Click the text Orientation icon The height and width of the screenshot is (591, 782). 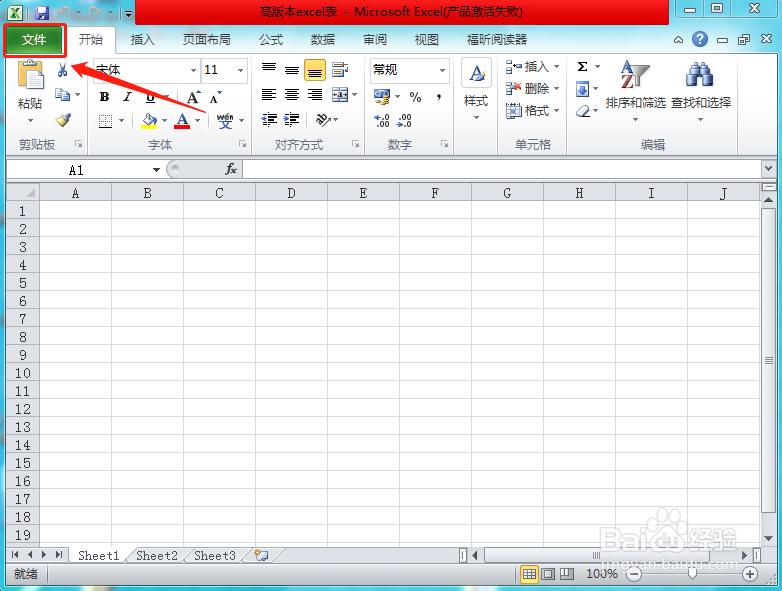click(x=323, y=120)
